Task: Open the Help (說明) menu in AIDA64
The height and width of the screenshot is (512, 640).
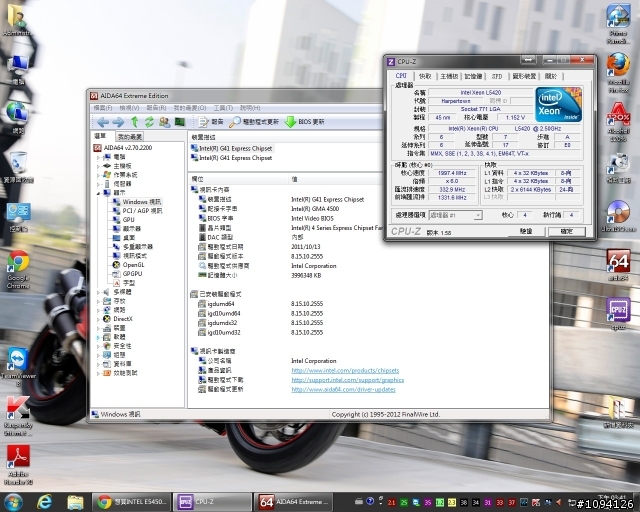Action: (250, 108)
